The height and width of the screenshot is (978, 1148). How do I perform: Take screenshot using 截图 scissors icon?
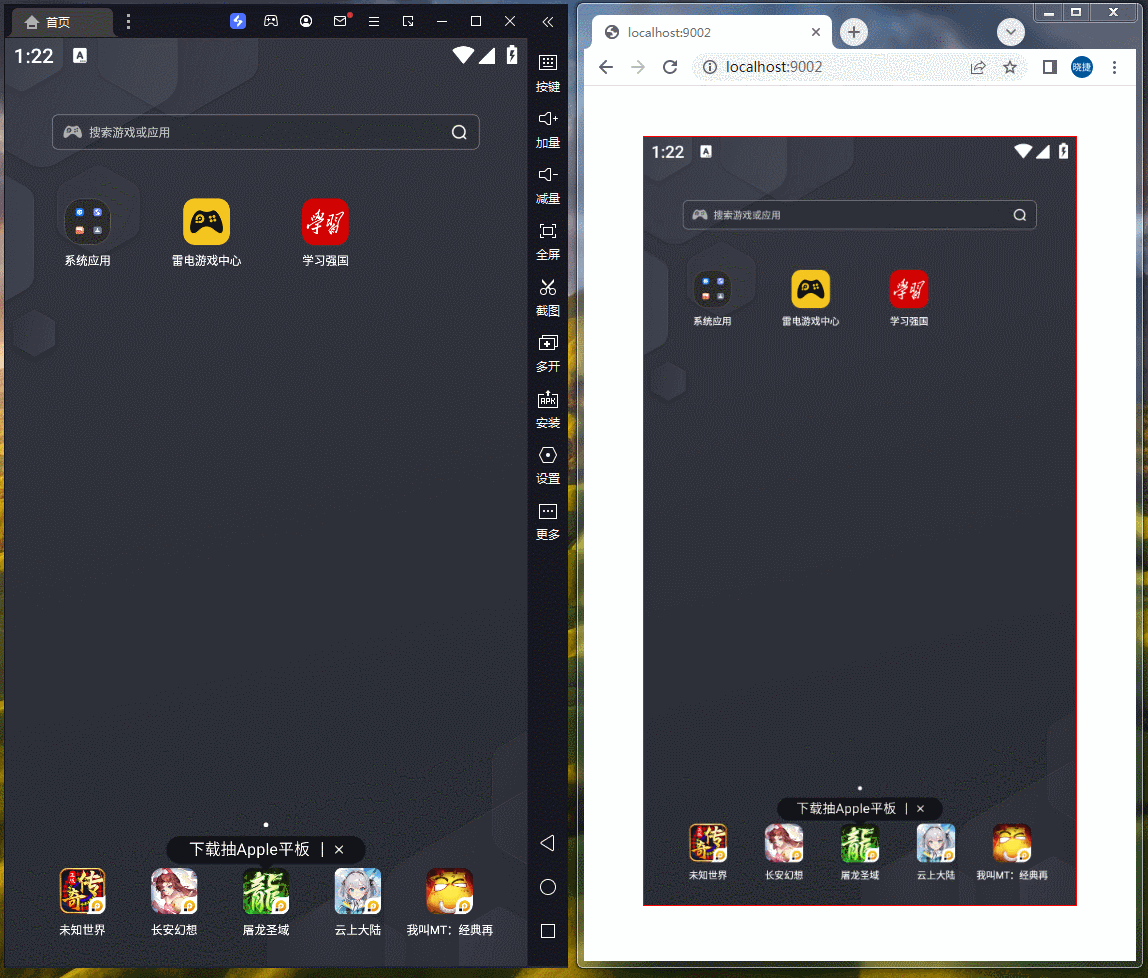pos(548,297)
